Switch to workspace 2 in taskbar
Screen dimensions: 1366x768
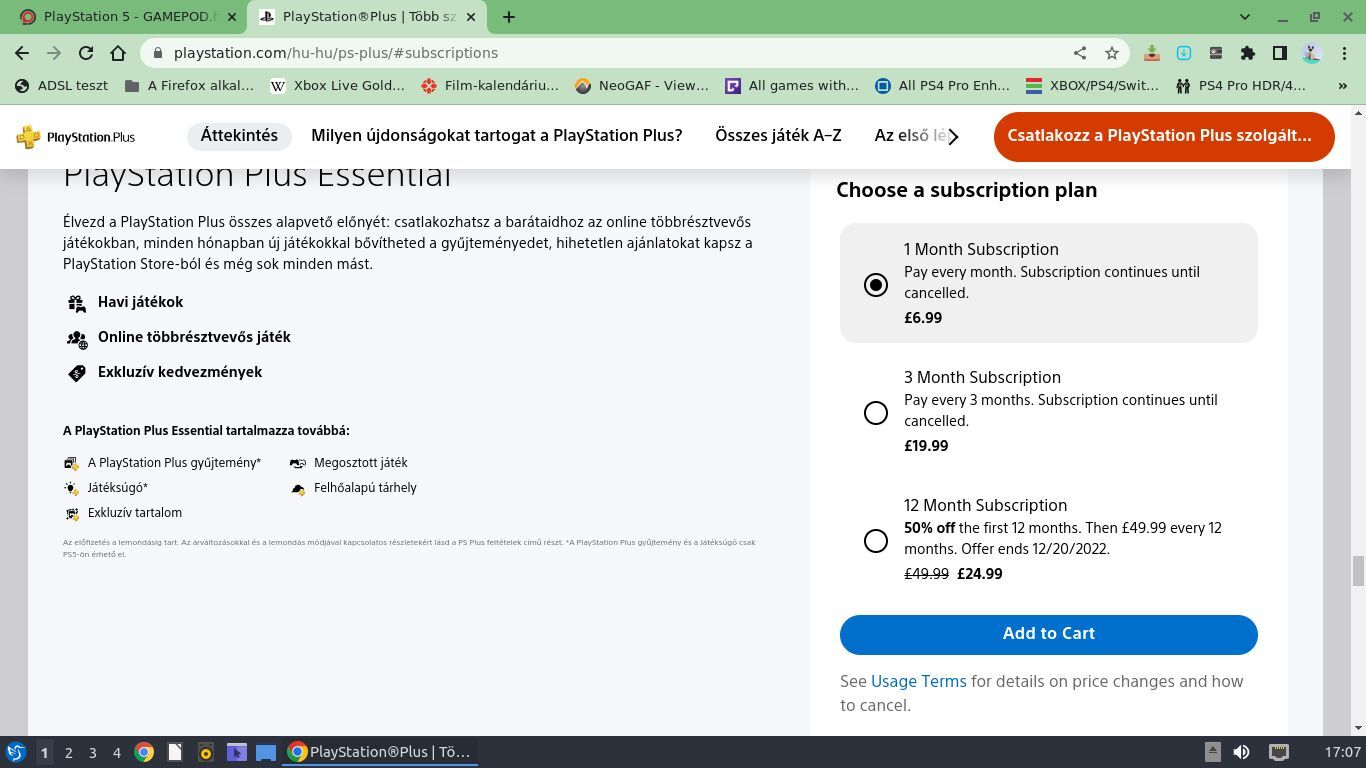(x=68, y=752)
